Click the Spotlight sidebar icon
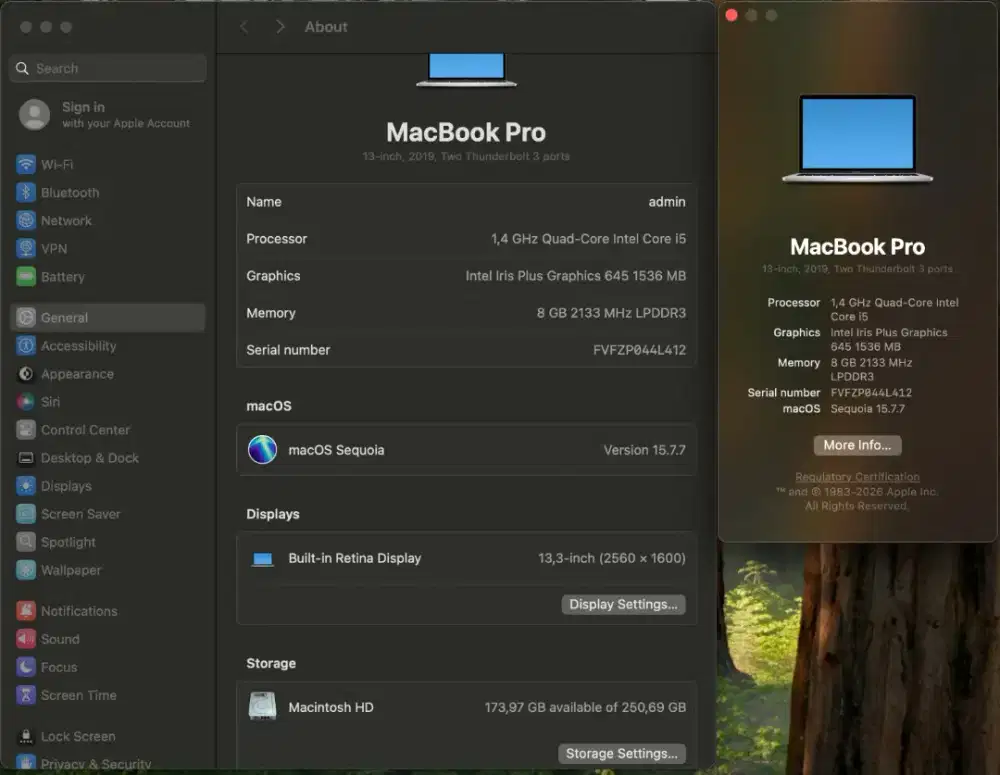 [x=26, y=542]
